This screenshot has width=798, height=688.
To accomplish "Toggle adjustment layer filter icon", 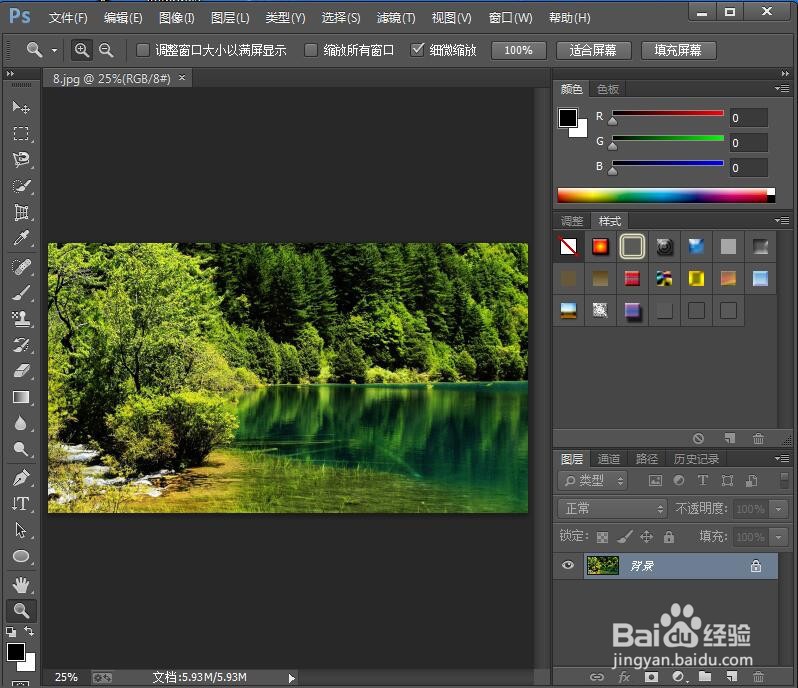I will pyautogui.click(x=679, y=480).
